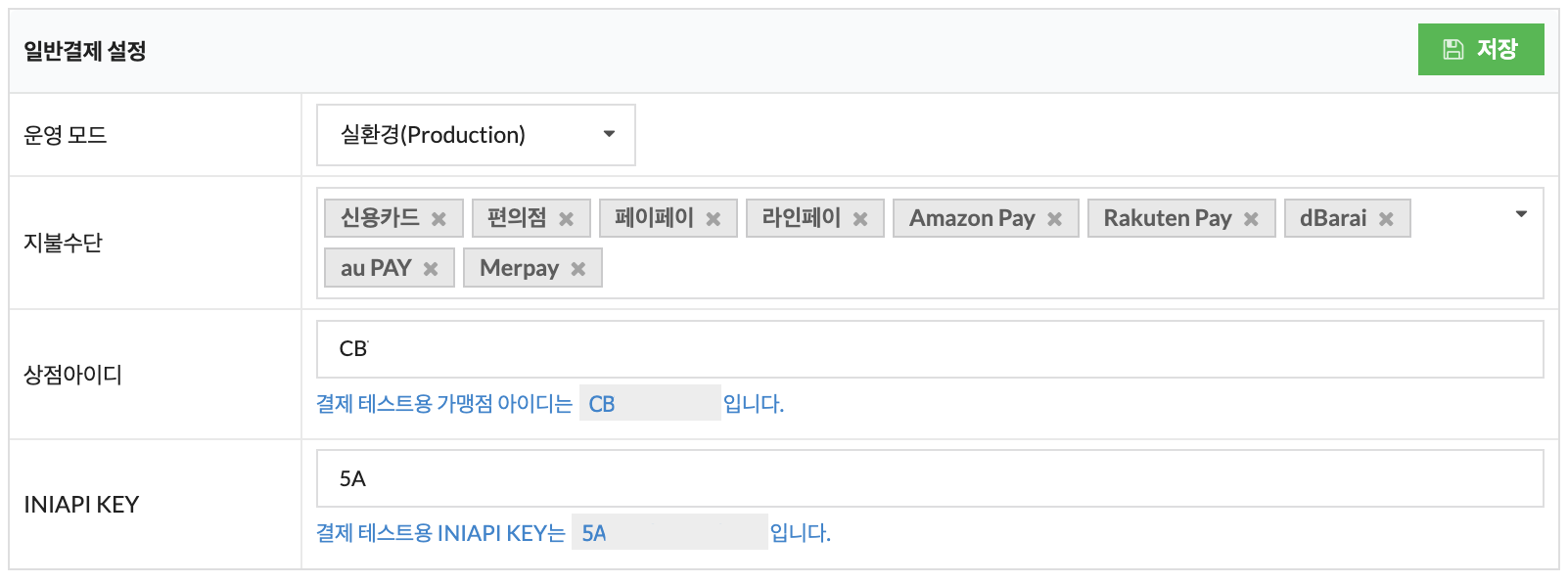Remove the dBarai payment tag
This screenshot has width=1568, height=583.
click(x=1386, y=219)
